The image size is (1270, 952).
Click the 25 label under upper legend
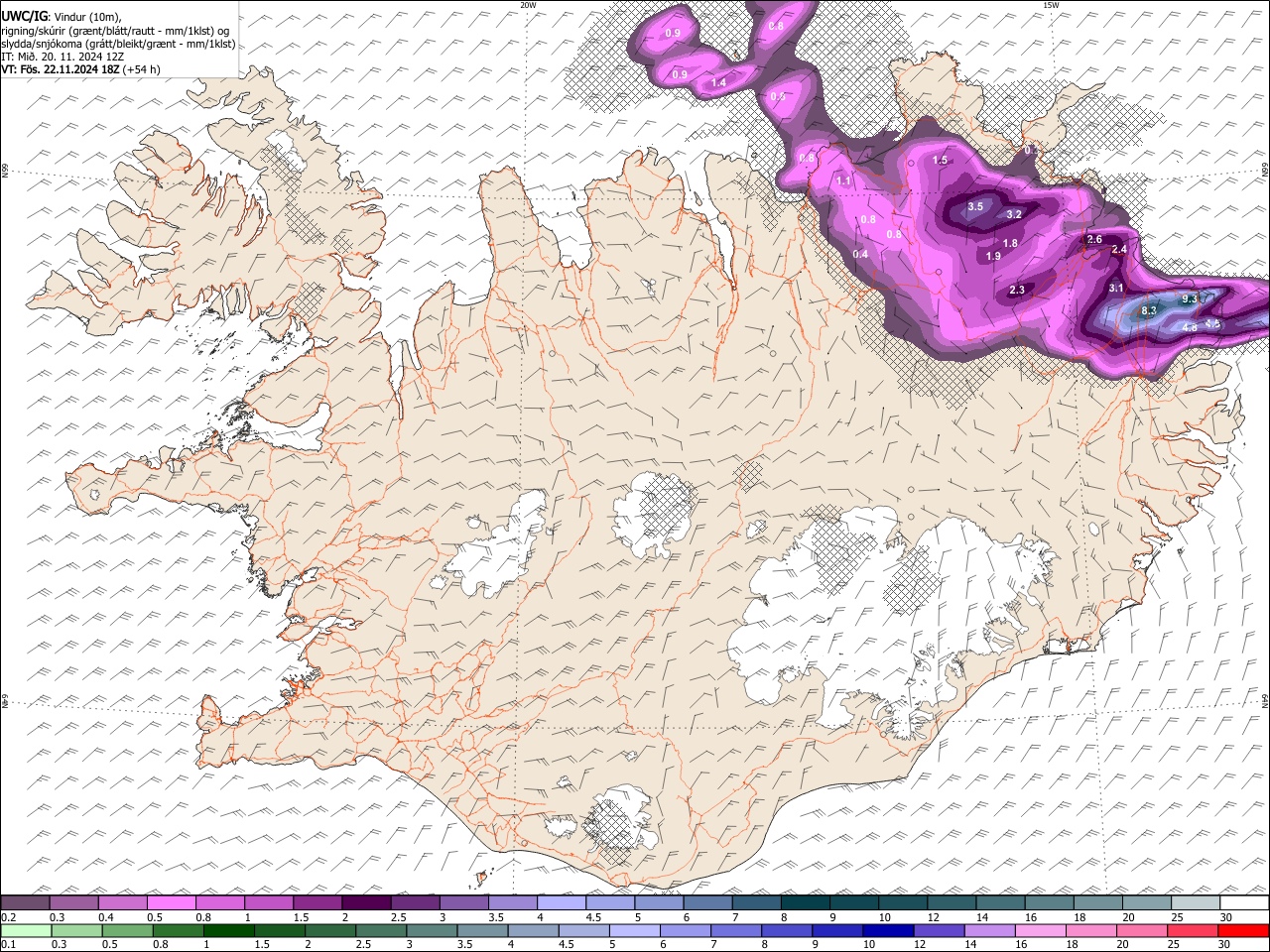point(1177,917)
